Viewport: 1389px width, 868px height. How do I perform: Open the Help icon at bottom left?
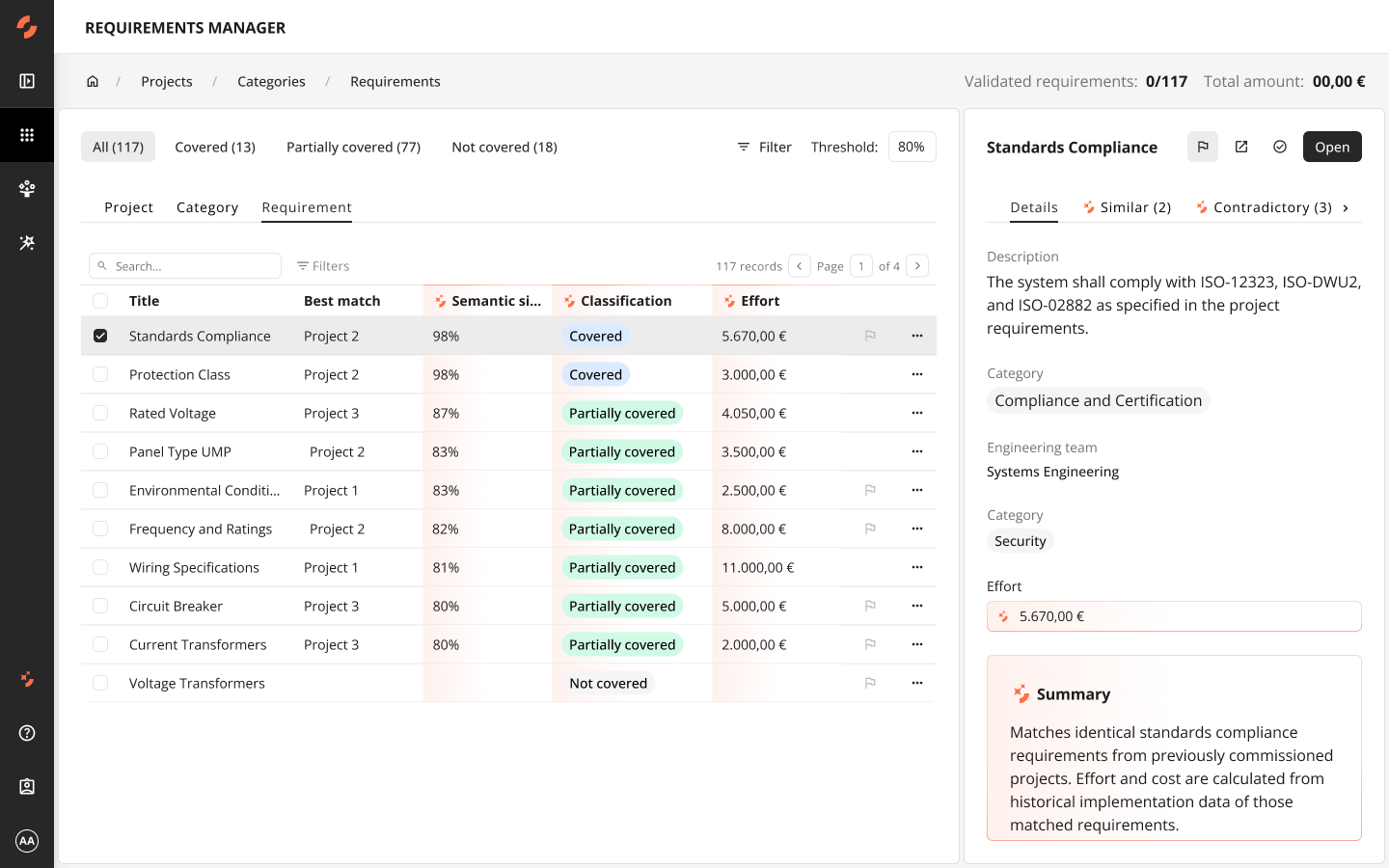click(x=27, y=733)
